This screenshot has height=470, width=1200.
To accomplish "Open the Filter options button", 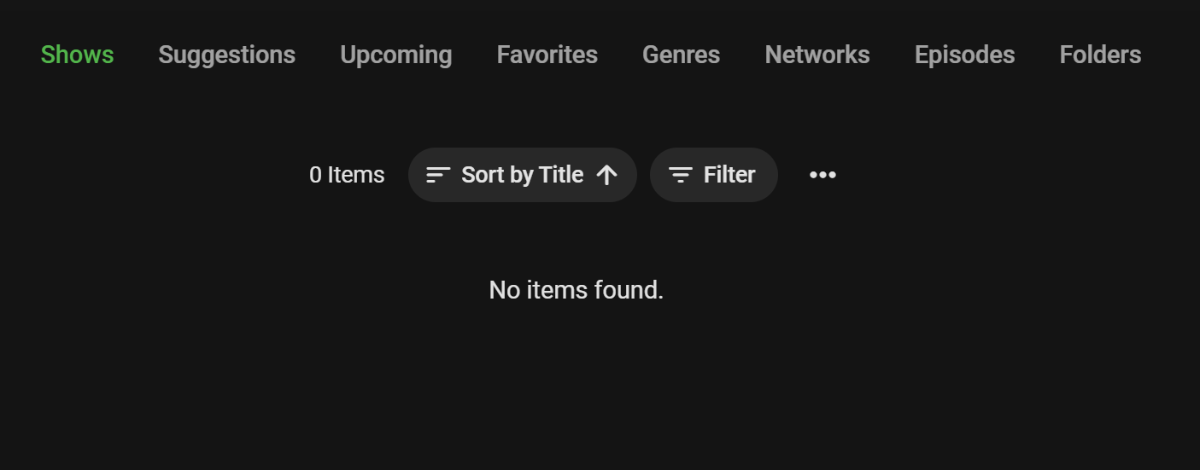I will [713, 175].
